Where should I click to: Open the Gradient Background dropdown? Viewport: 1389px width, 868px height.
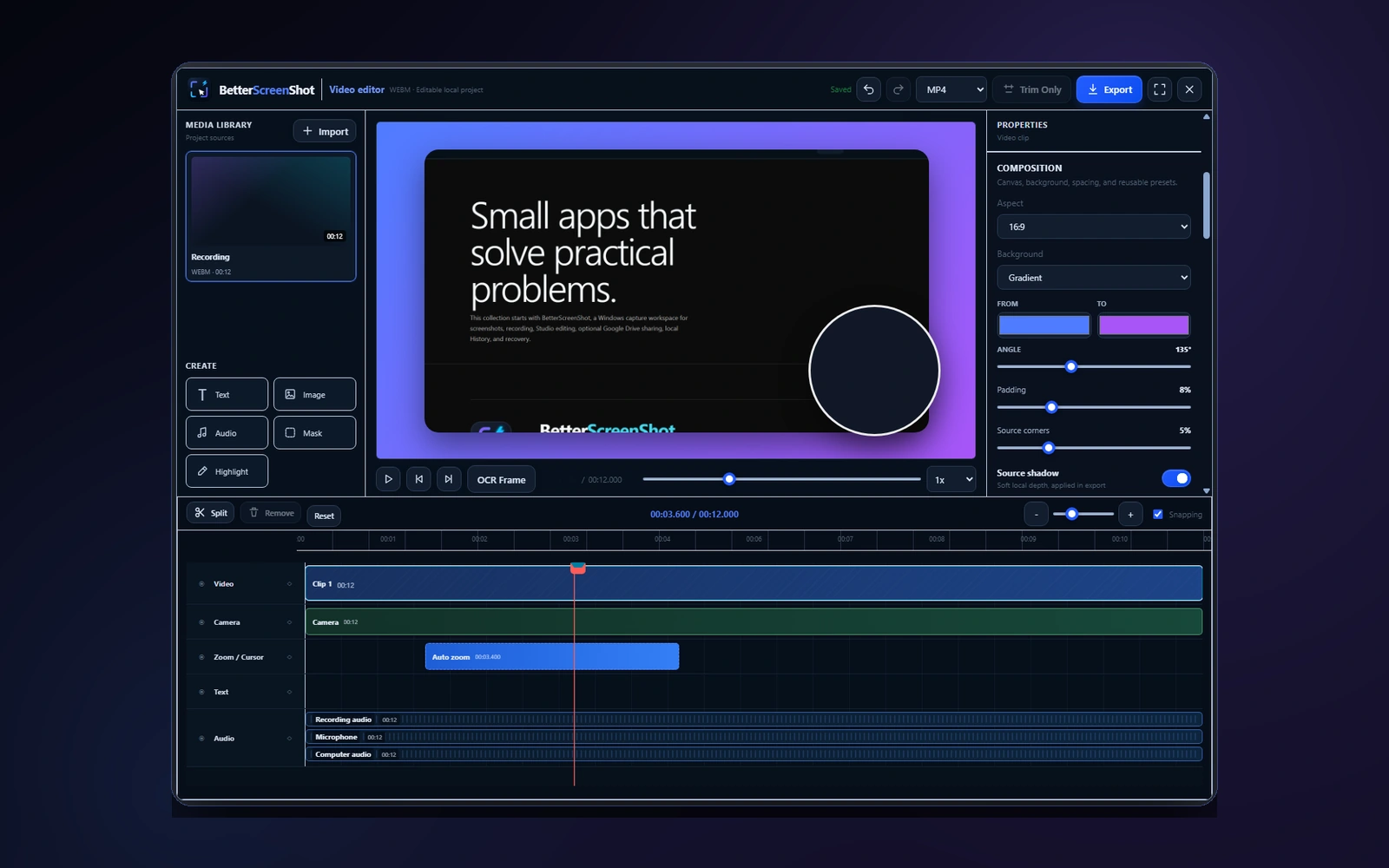tap(1094, 278)
